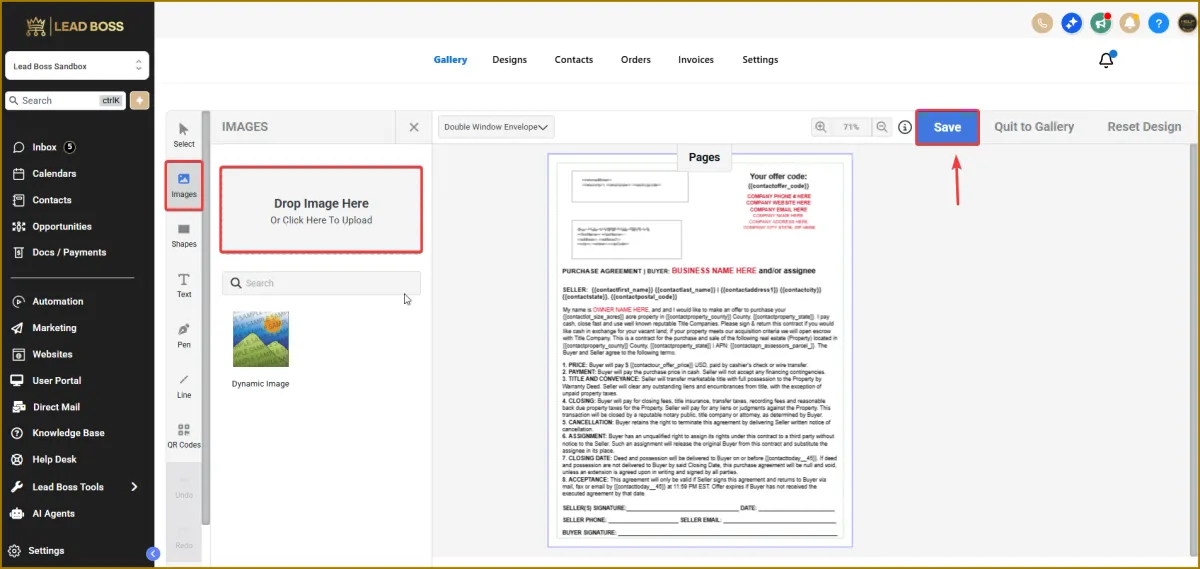The width and height of the screenshot is (1200, 569).
Task: Open the Pages tab above canvas
Action: tap(704, 157)
